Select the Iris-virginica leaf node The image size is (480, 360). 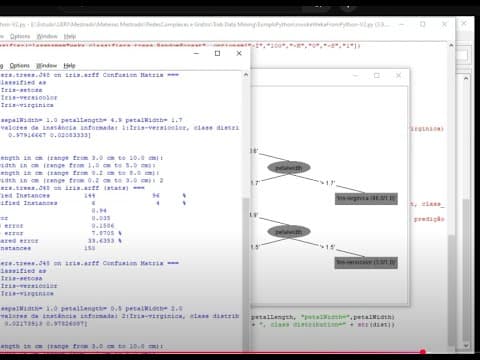click(366, 199)
